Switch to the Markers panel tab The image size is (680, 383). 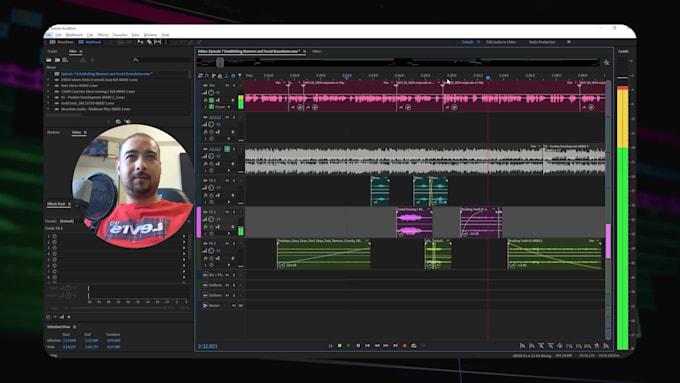coord(53,132)
